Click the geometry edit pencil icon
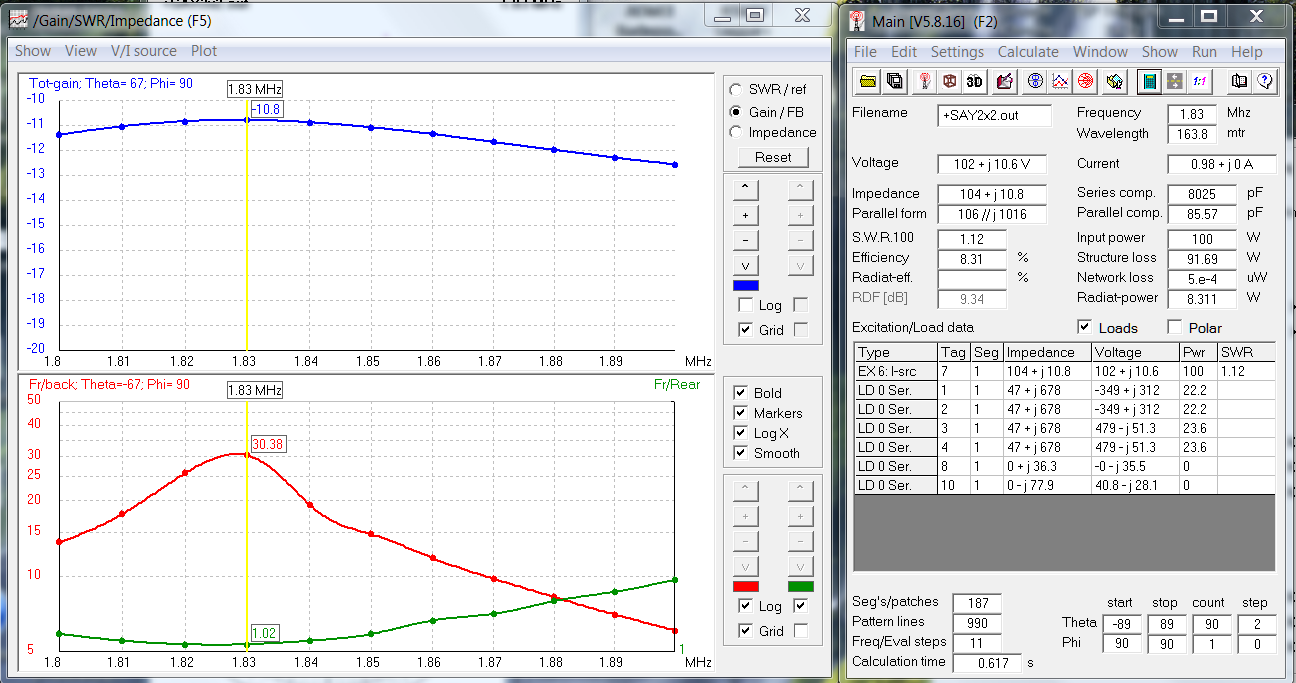 [1005, 81]
